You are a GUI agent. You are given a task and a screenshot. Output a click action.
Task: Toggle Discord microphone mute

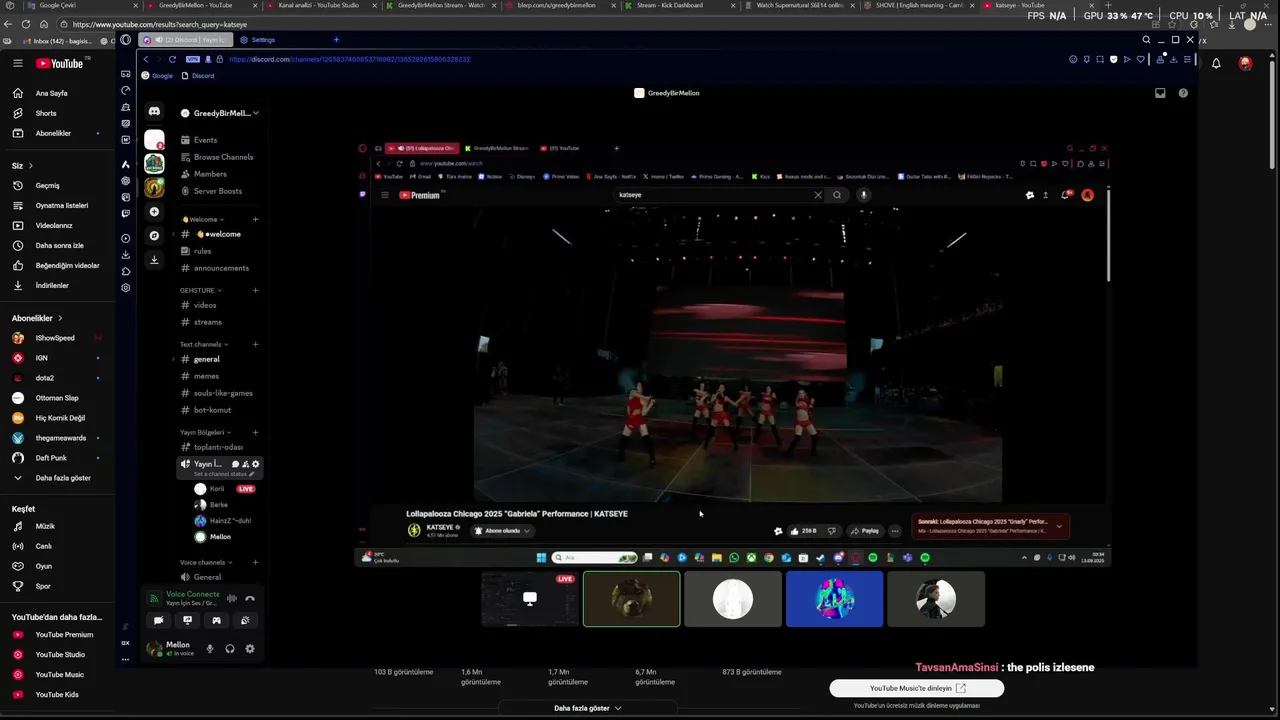(x=210, y=648)
